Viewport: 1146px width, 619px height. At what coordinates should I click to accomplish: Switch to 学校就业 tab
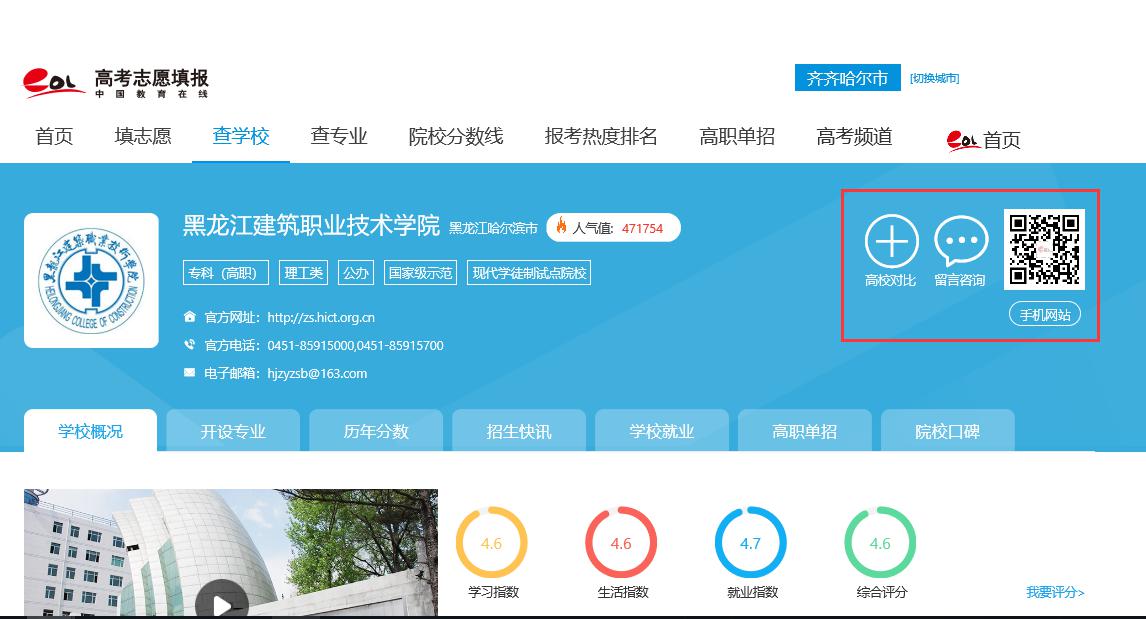(662, 431)
